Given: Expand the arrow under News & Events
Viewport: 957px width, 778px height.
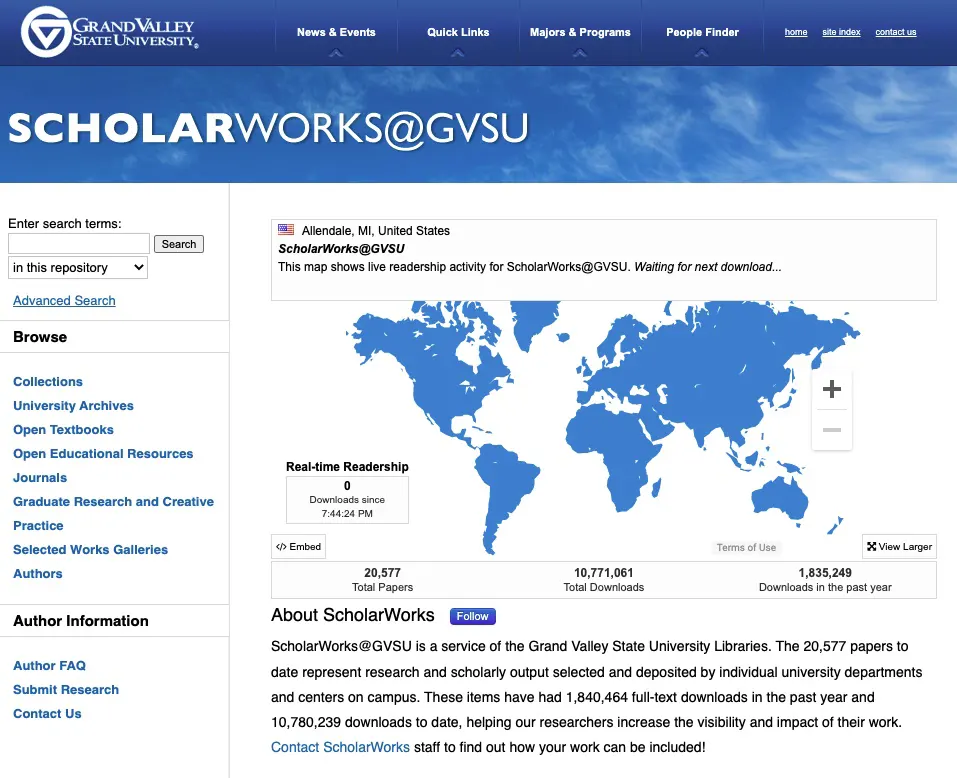Looking at the screenshot, I should (336, 53).
